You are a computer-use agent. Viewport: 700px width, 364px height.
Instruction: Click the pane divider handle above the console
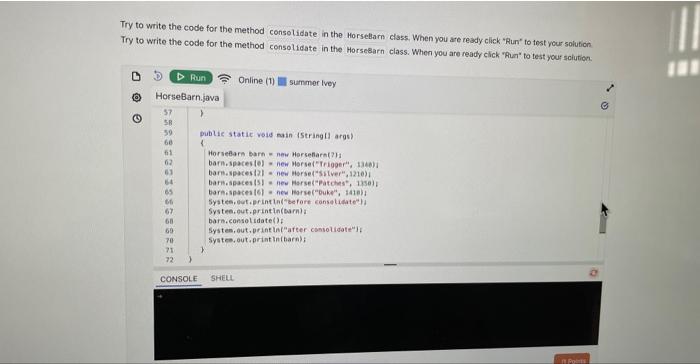390,264
